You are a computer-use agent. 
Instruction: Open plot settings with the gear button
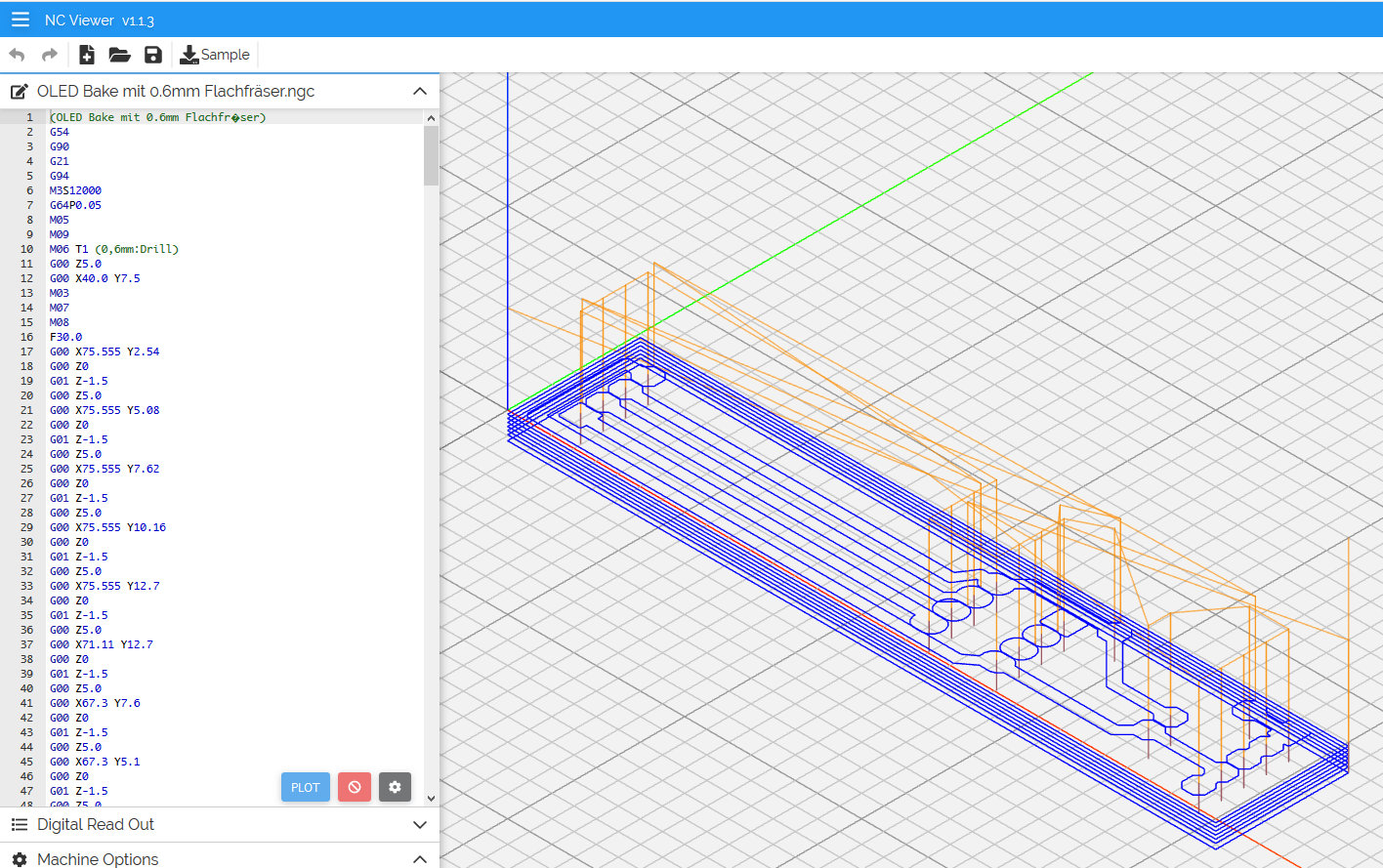point(395,787)
